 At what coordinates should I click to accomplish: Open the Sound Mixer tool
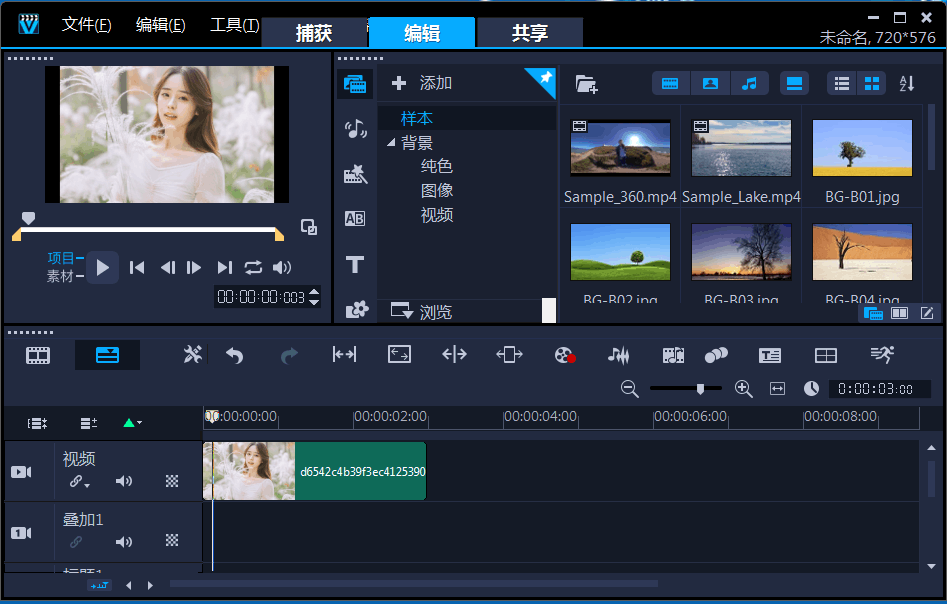(619, 355)
